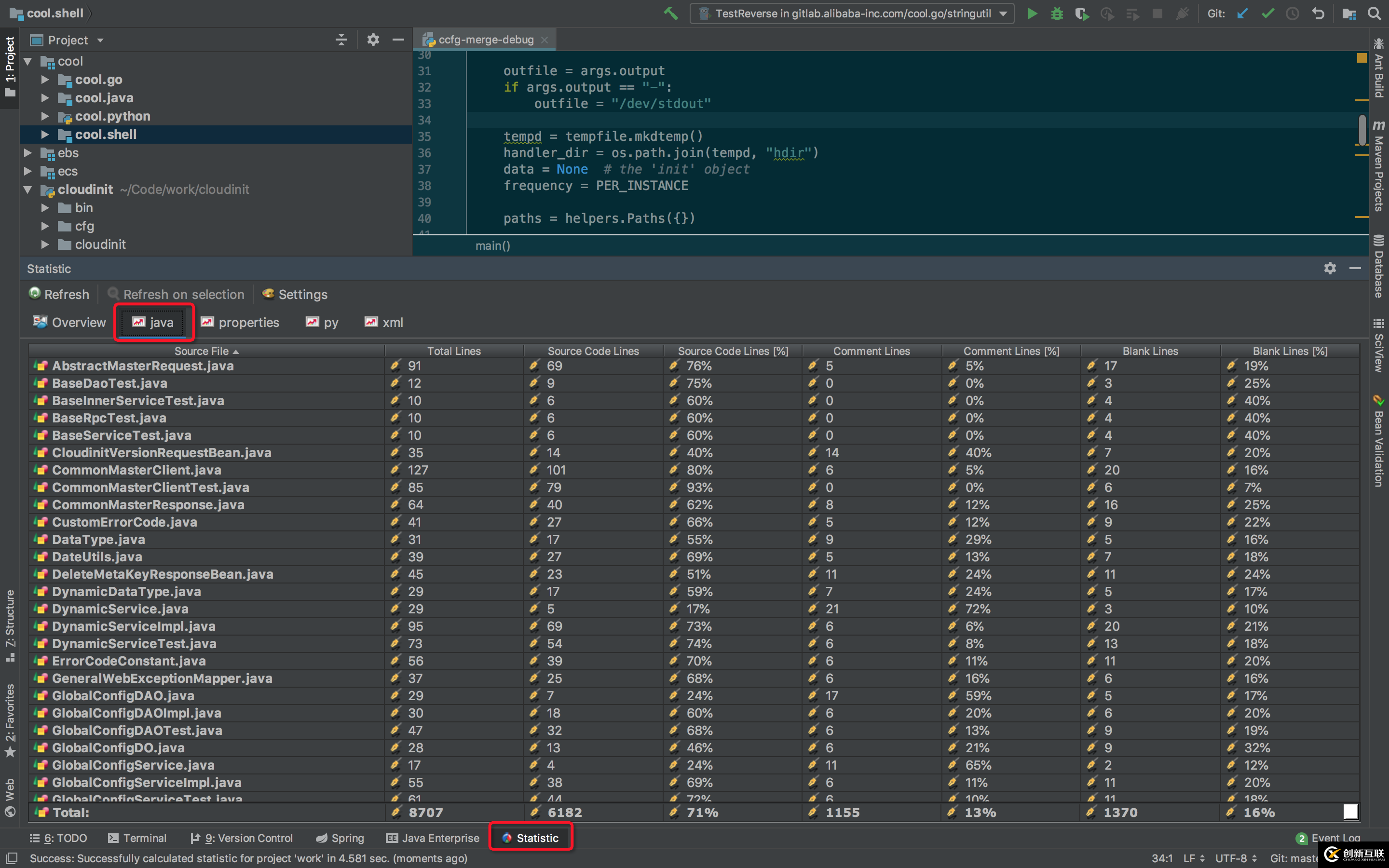Screen dimensions: 1389x868
Task: Sort by the Source File column header
Action: click(205, 351)
